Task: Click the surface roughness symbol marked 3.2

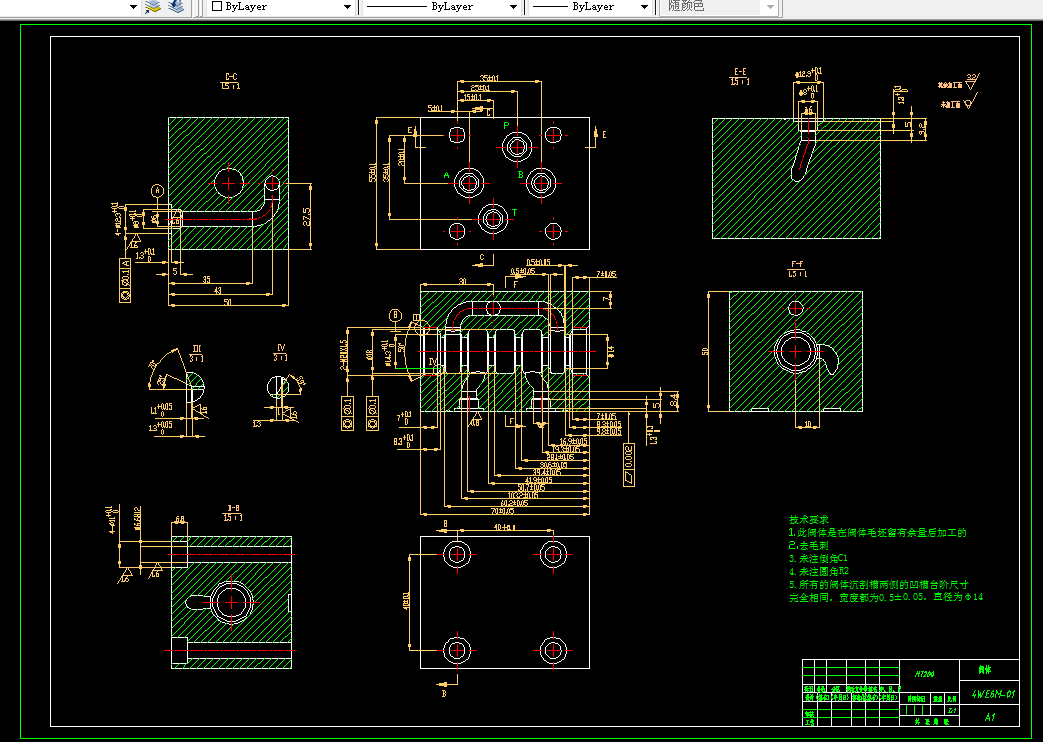Action: tap(972, 81)
